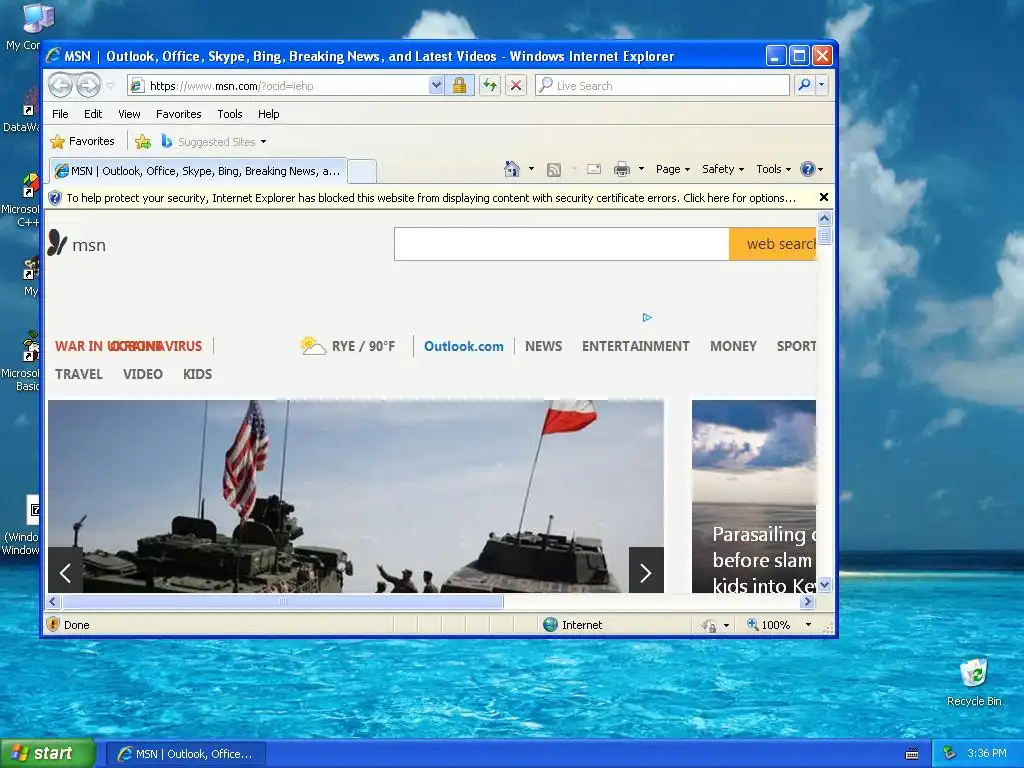Open the Edit menu

(x=93, y=114)
